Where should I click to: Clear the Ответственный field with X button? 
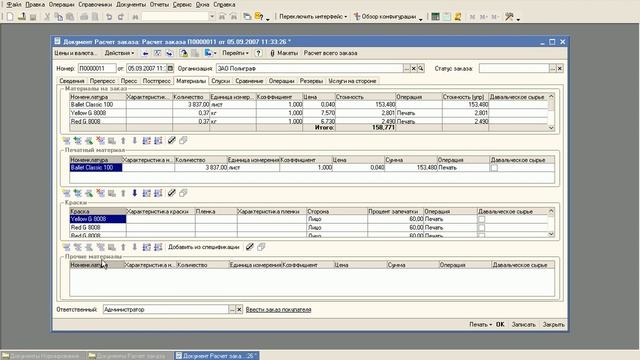239,309
